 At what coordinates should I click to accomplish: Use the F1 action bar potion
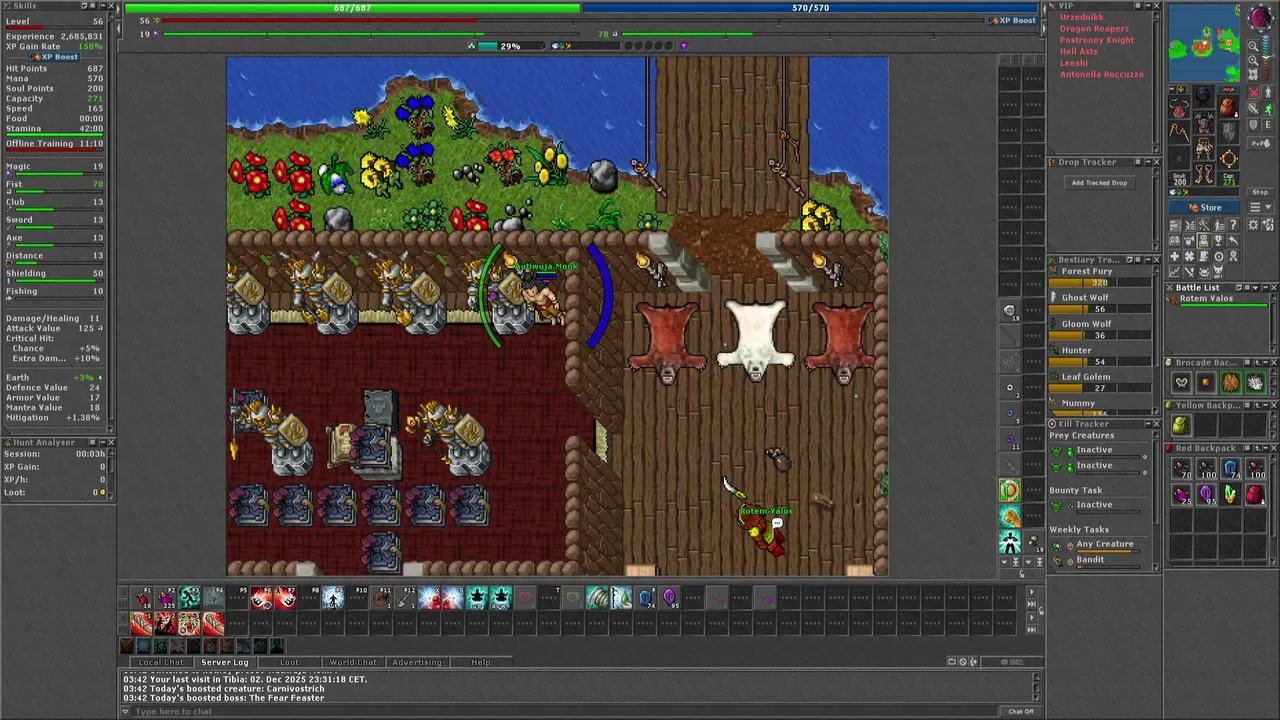tap(140, 598)
